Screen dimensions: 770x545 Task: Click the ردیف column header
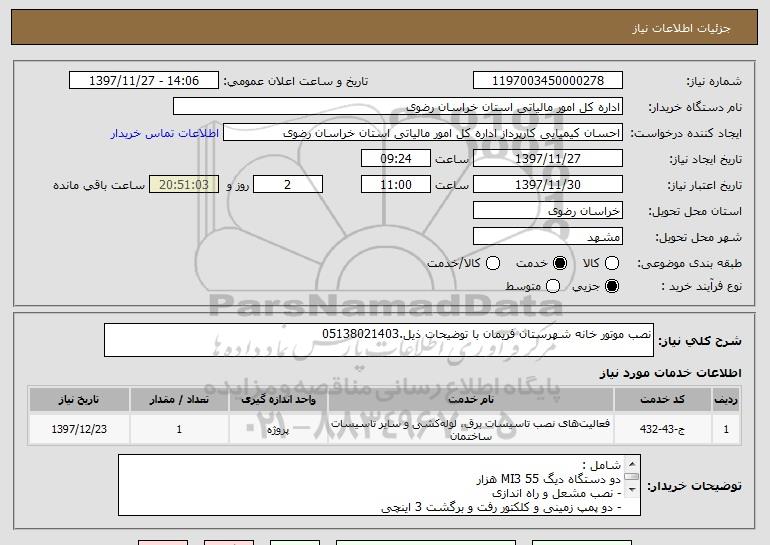726,399
